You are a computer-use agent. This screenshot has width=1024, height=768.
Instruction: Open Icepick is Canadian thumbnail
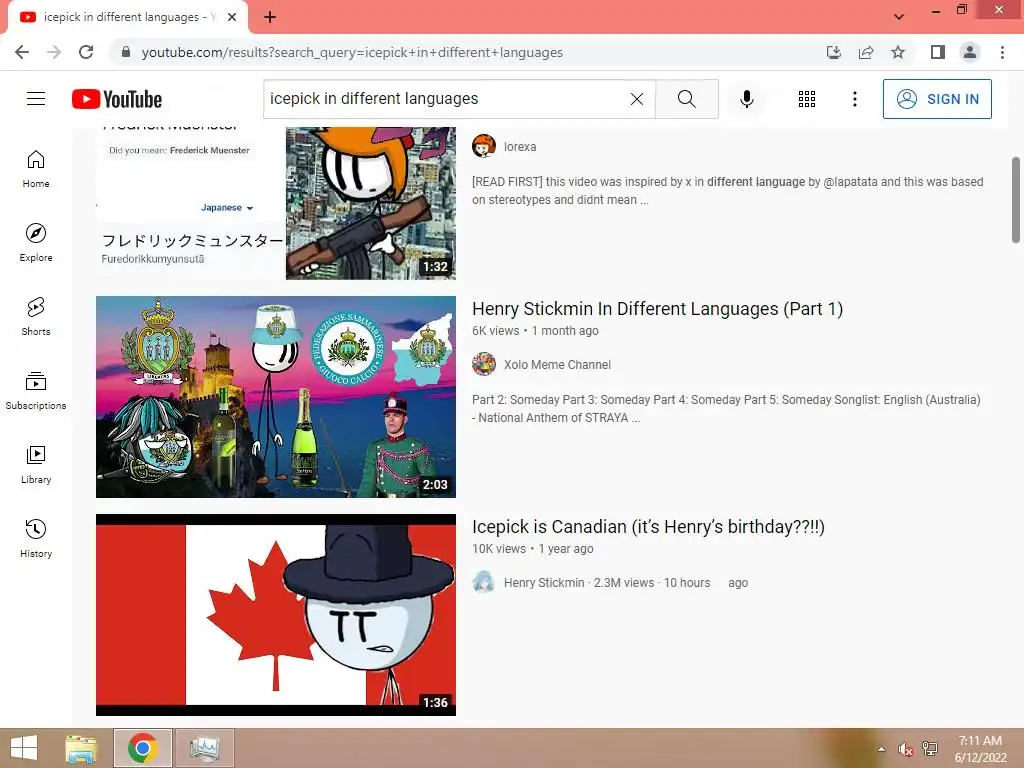point(276,615)
